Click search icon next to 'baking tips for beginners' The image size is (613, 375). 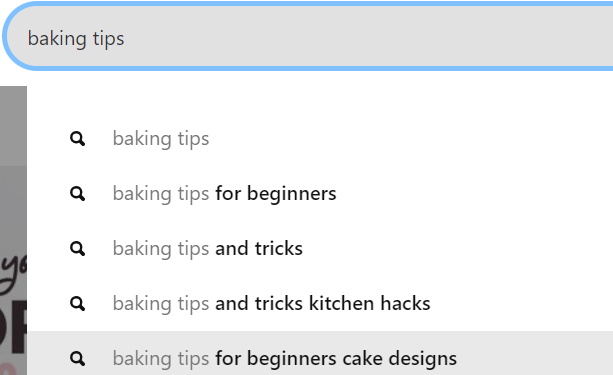(x=77, y=194)
